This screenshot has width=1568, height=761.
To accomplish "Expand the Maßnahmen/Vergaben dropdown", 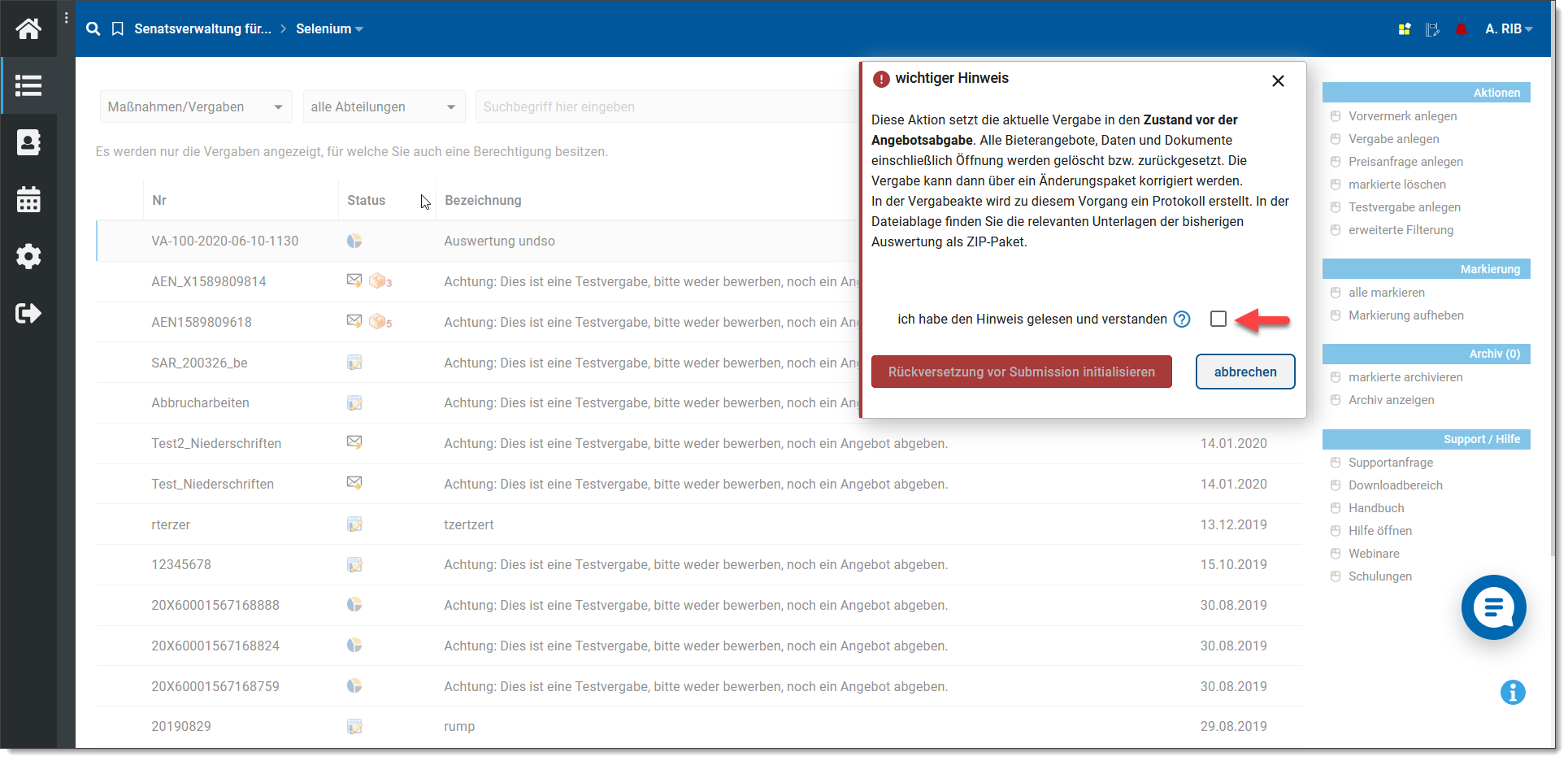I will click(x=196, y=107).
